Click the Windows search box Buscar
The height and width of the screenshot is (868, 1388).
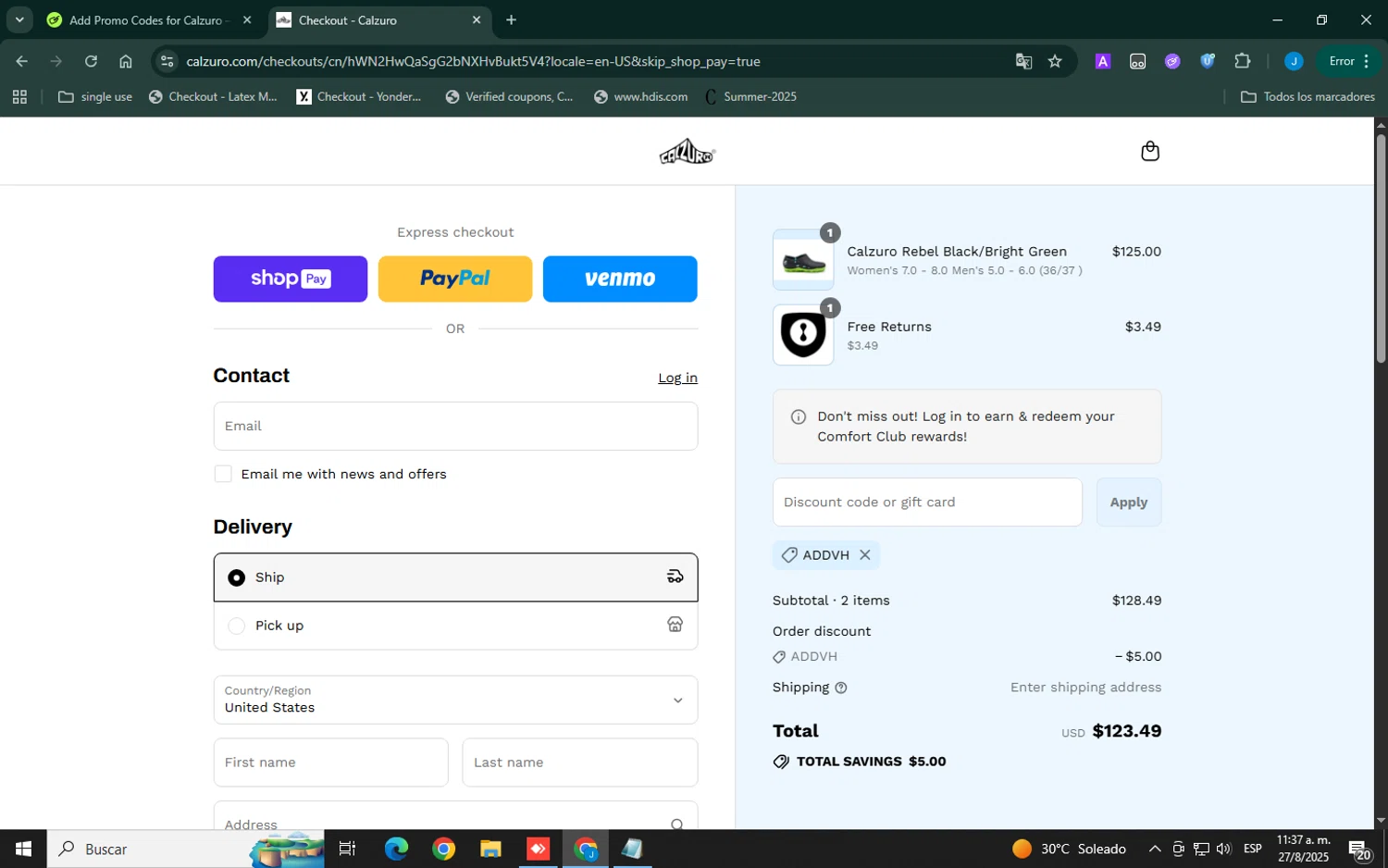tap(185, 849)
